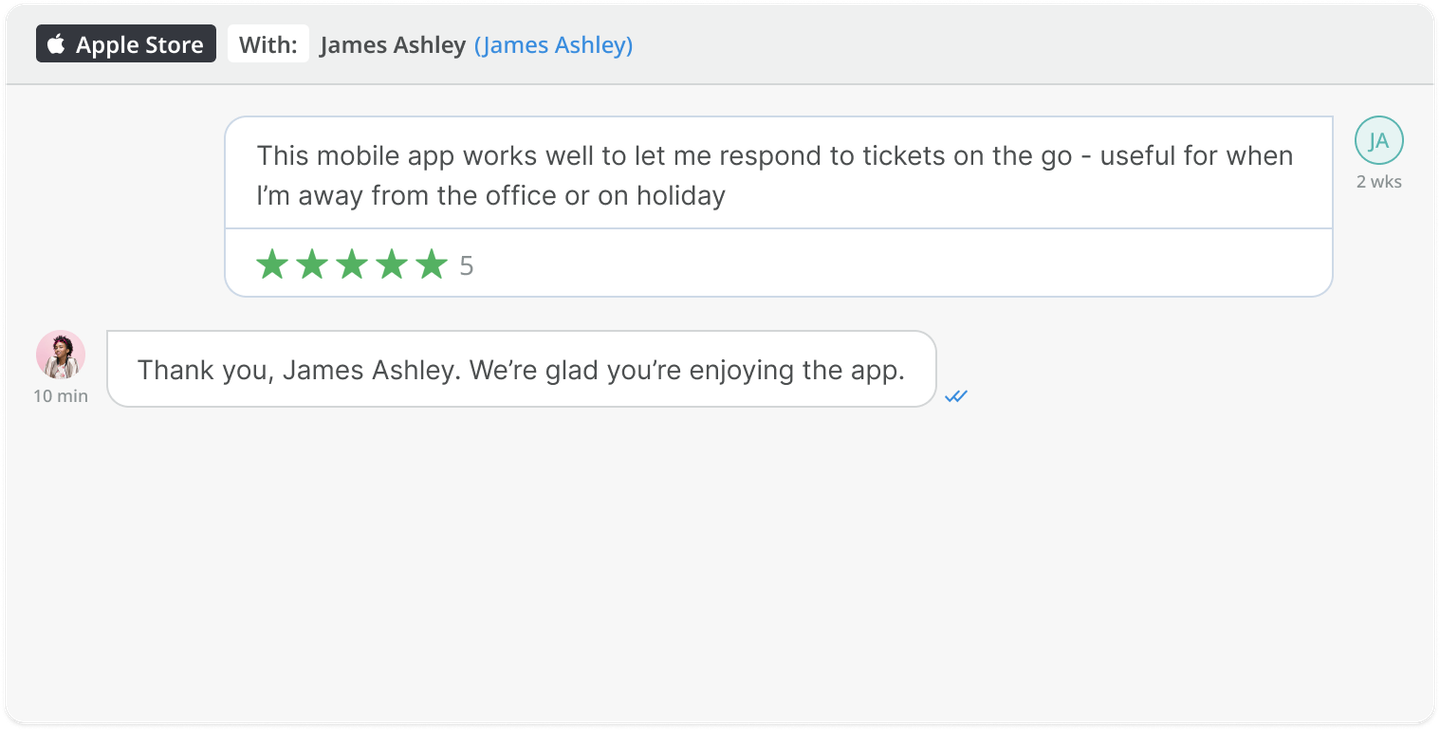Click the Apple logo icon in header
The width and height of the screenshot is (1440, 730).
[x=57, y=44]
